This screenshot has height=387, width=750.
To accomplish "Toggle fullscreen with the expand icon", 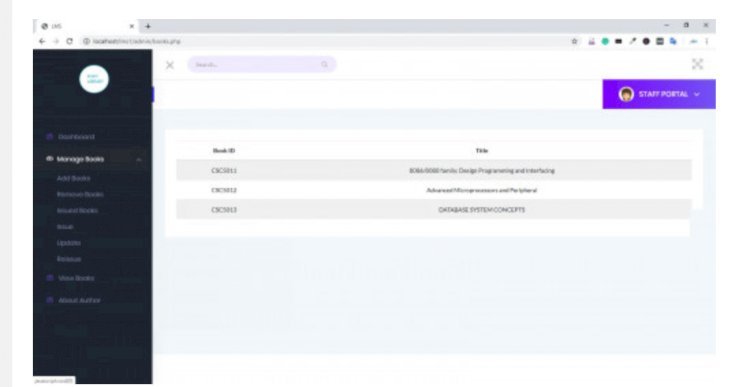I will [697, 64].
